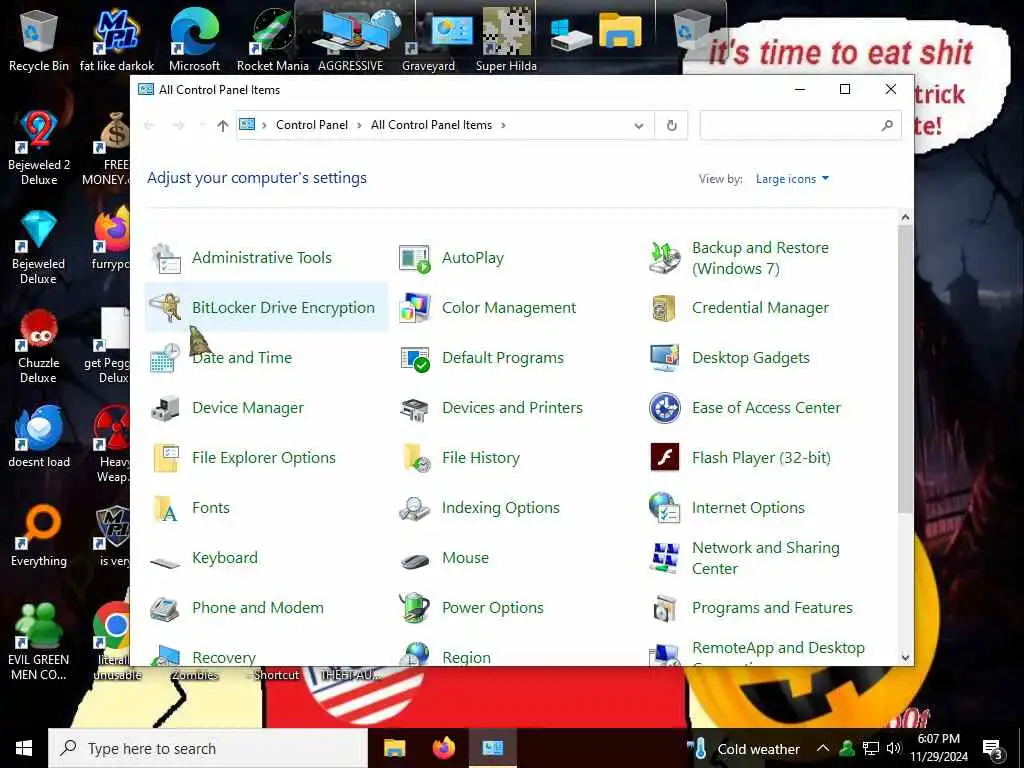Select the doesnt load Thunderbird shortcut

[39, 438]
